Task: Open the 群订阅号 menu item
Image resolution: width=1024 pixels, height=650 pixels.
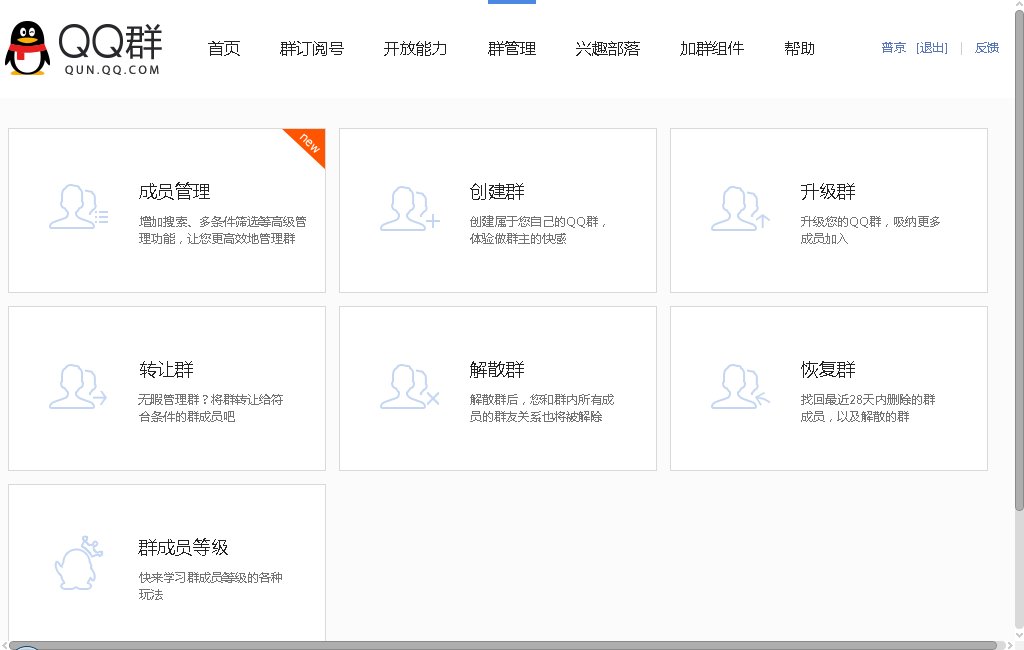Action: [x=312, y=47]
